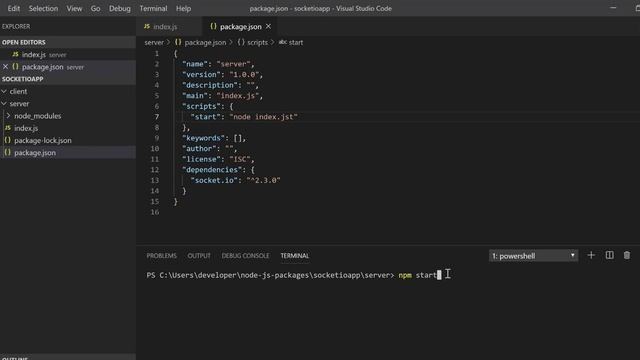This screenshot has width=640, height=360.
Task: Click the "main": "index.js" line
Action: 222,96
